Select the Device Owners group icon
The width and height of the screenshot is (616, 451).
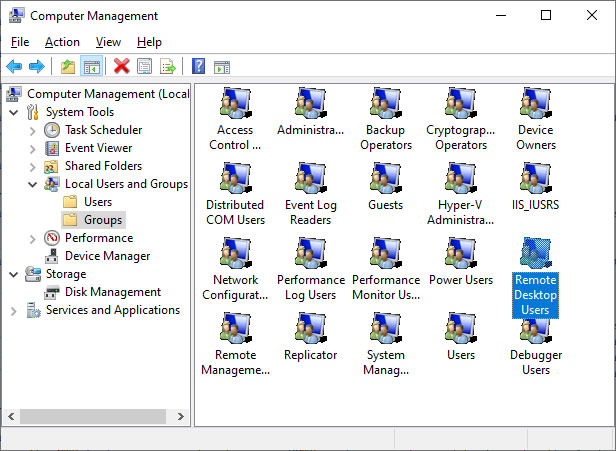pyautogui.click(x=536, y=103)
